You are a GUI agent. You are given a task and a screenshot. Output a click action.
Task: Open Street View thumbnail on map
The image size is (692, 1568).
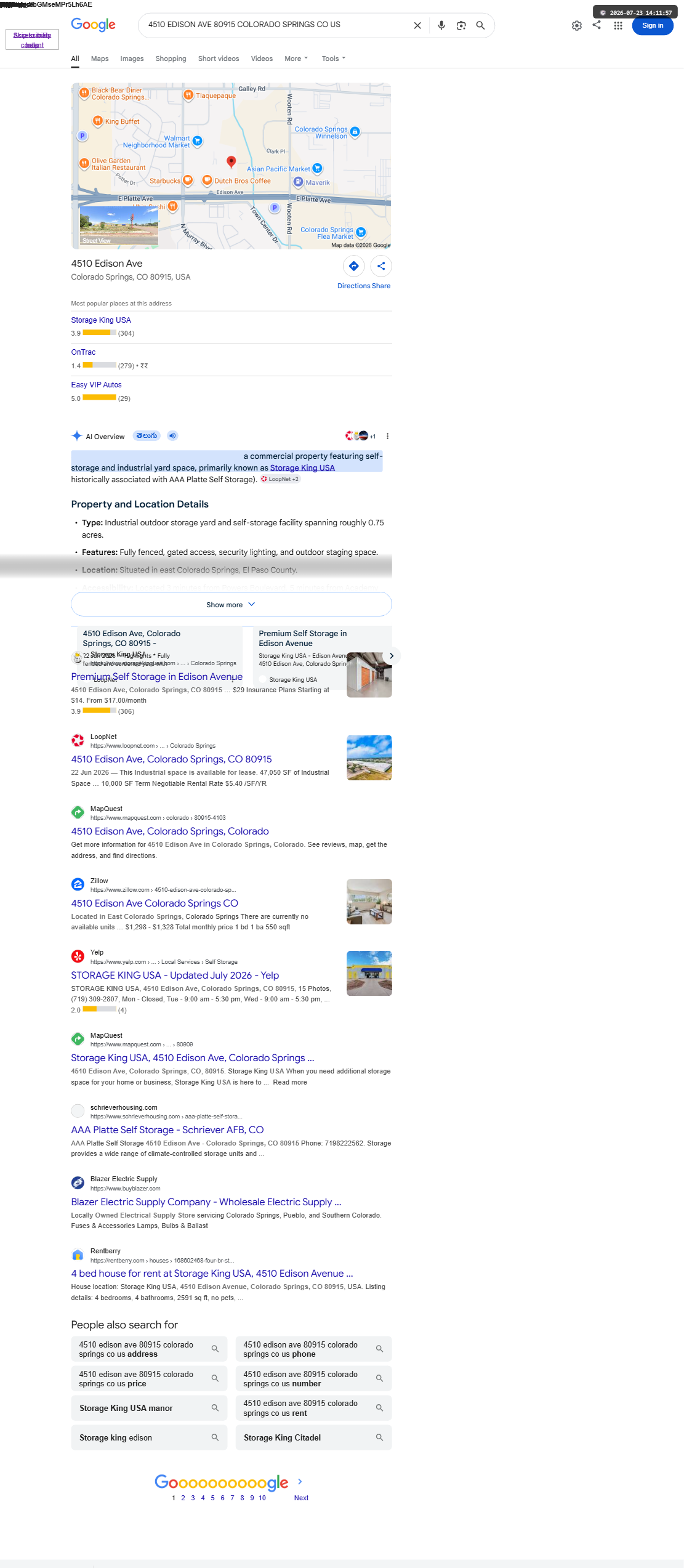(x=119, y=225)
